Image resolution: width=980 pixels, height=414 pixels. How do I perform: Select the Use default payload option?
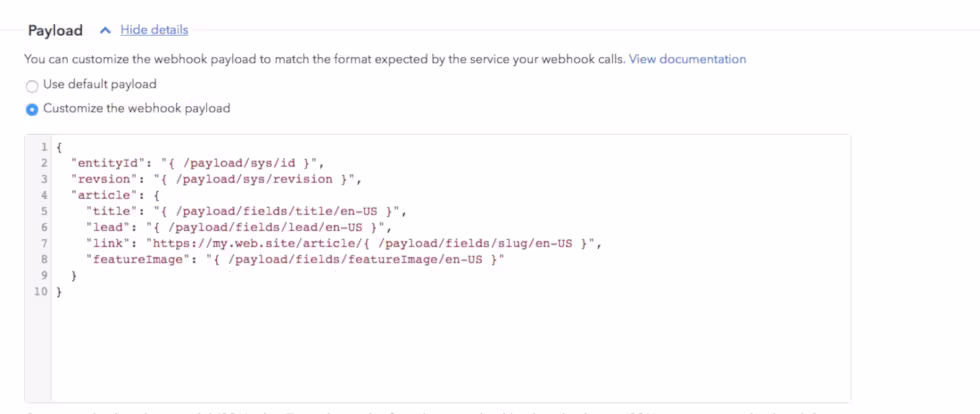[32, 86]
